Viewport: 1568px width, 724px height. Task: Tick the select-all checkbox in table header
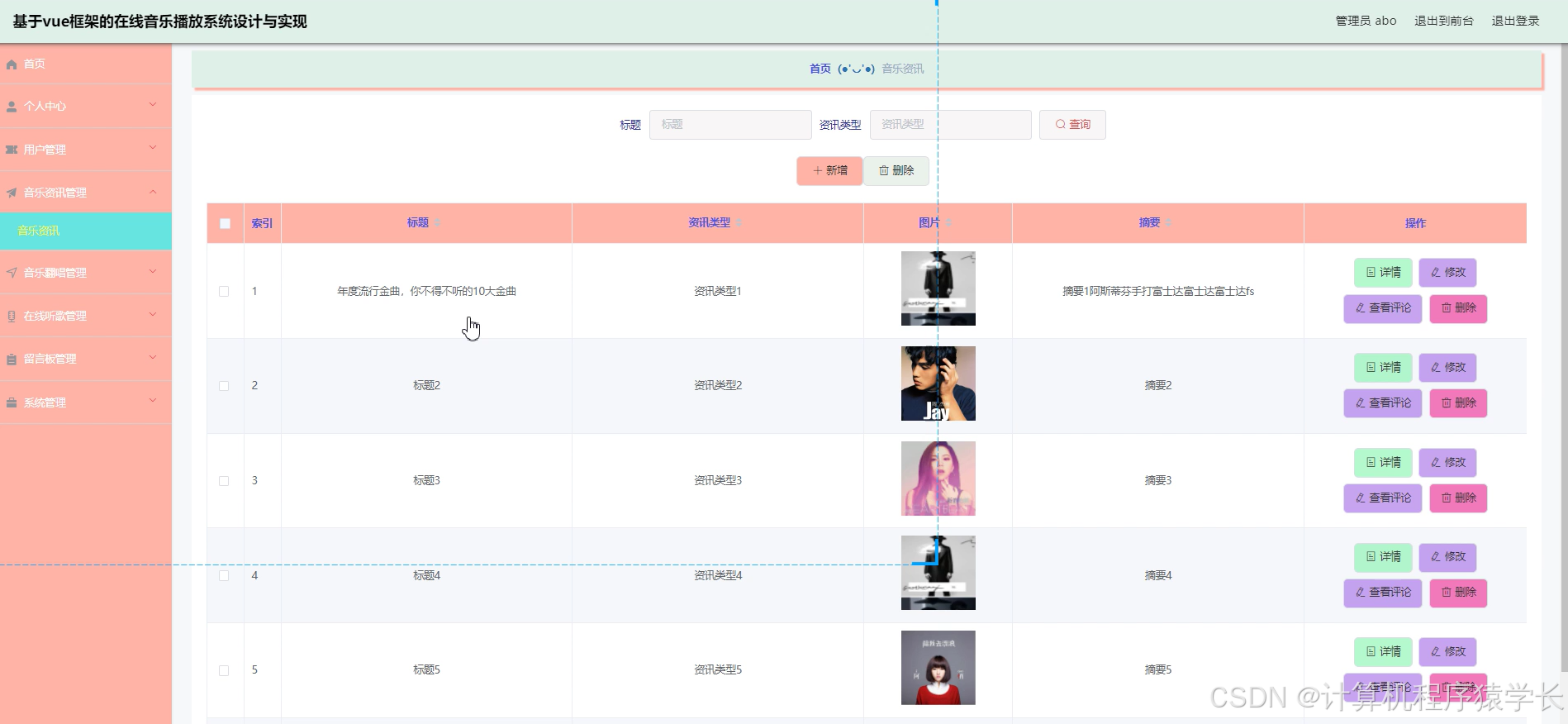[x=225, y=223]
